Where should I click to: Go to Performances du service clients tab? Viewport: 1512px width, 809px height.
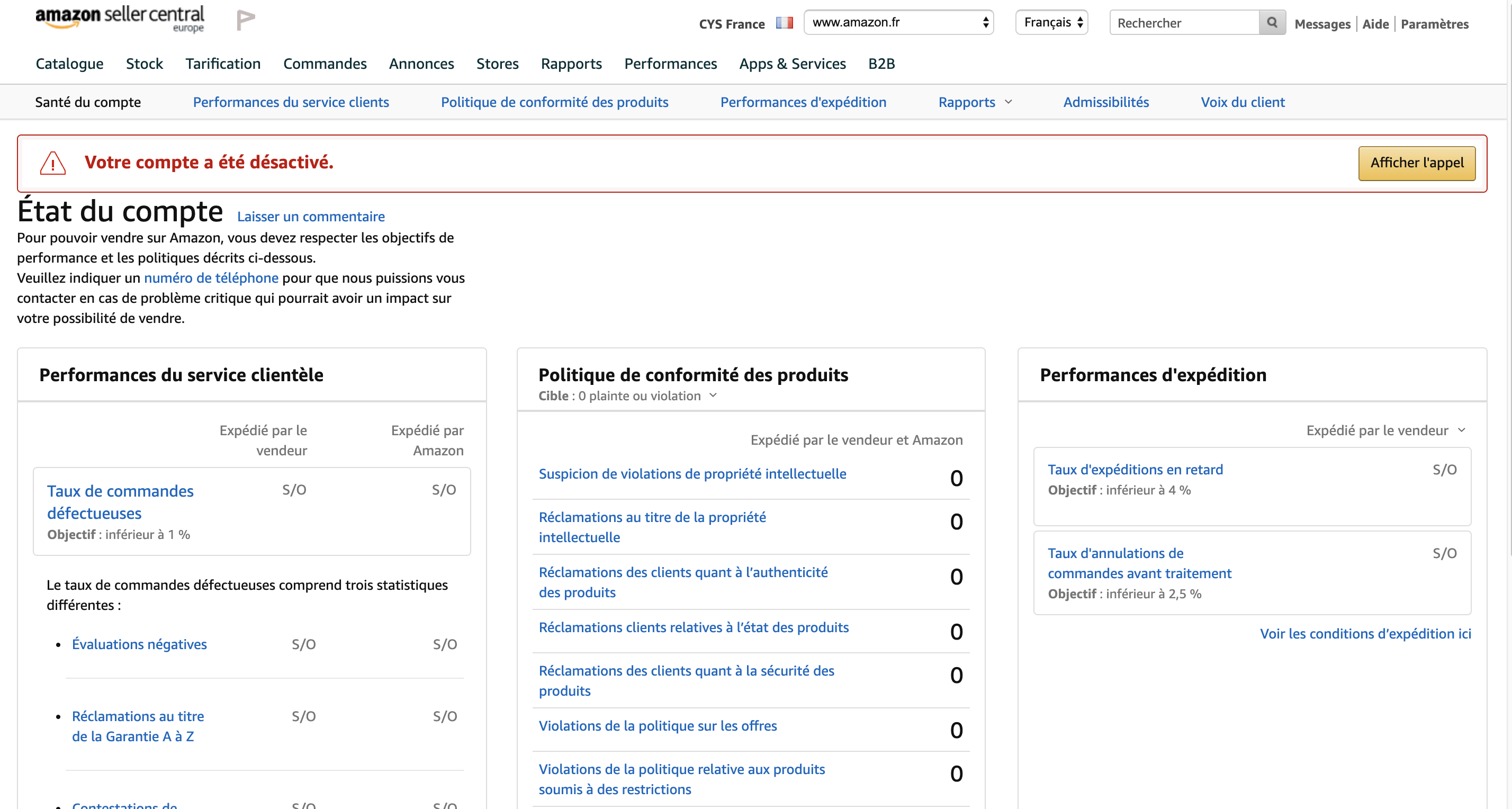[x=291, y=102]
